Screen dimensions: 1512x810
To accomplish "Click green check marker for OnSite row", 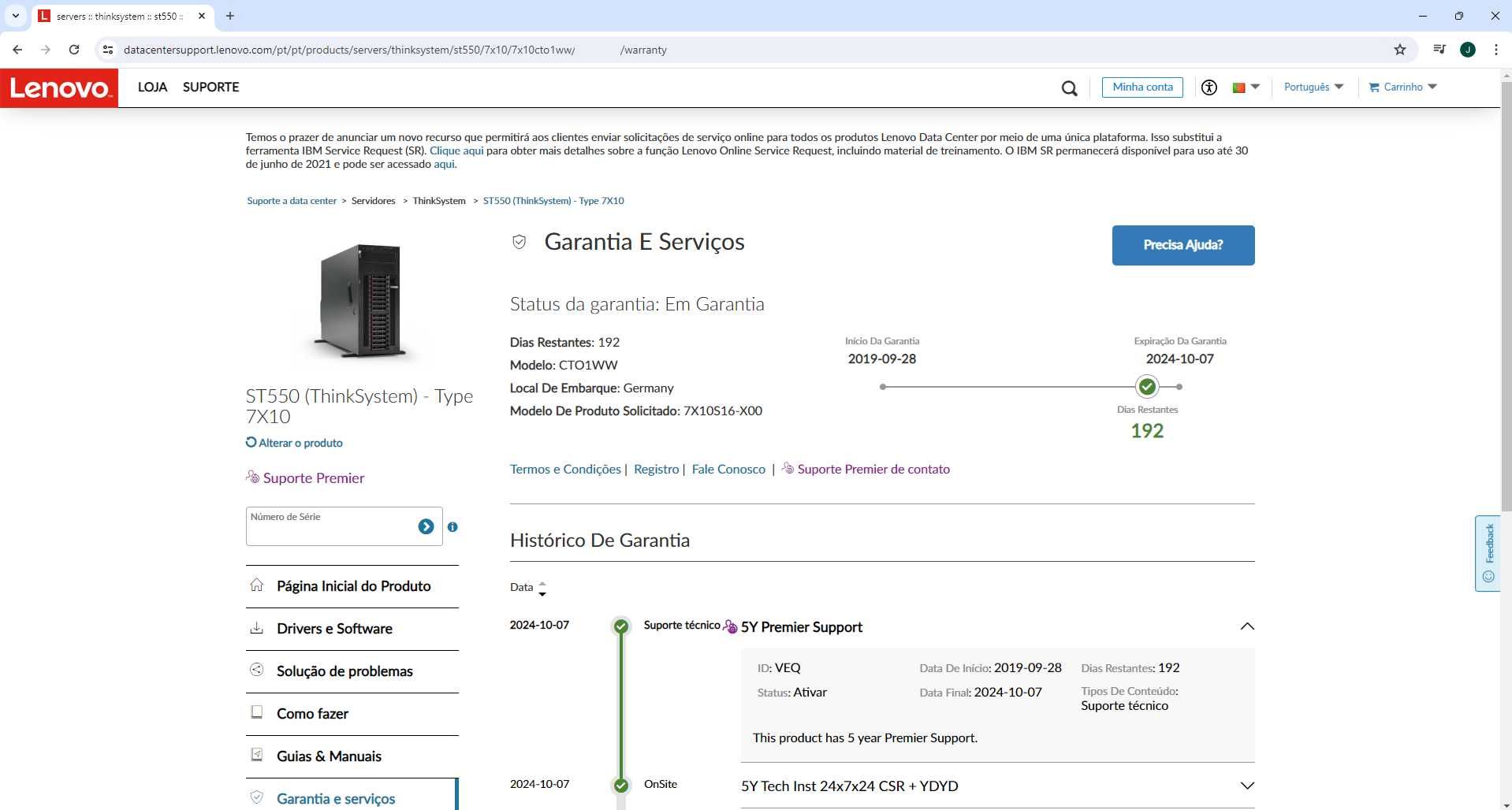I will tap(621, 786).
